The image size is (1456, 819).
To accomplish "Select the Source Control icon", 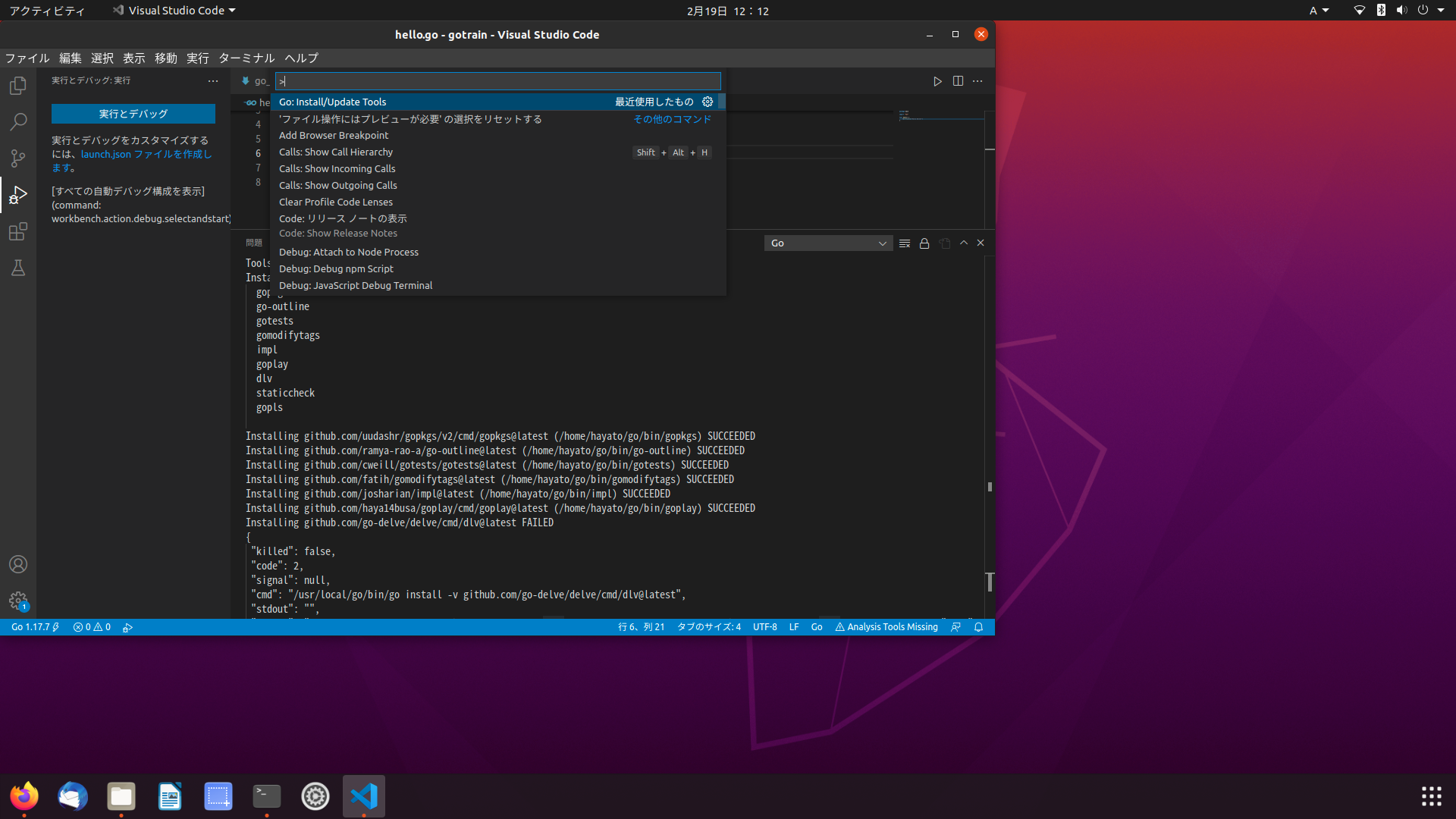I will [x=17, y=158].
